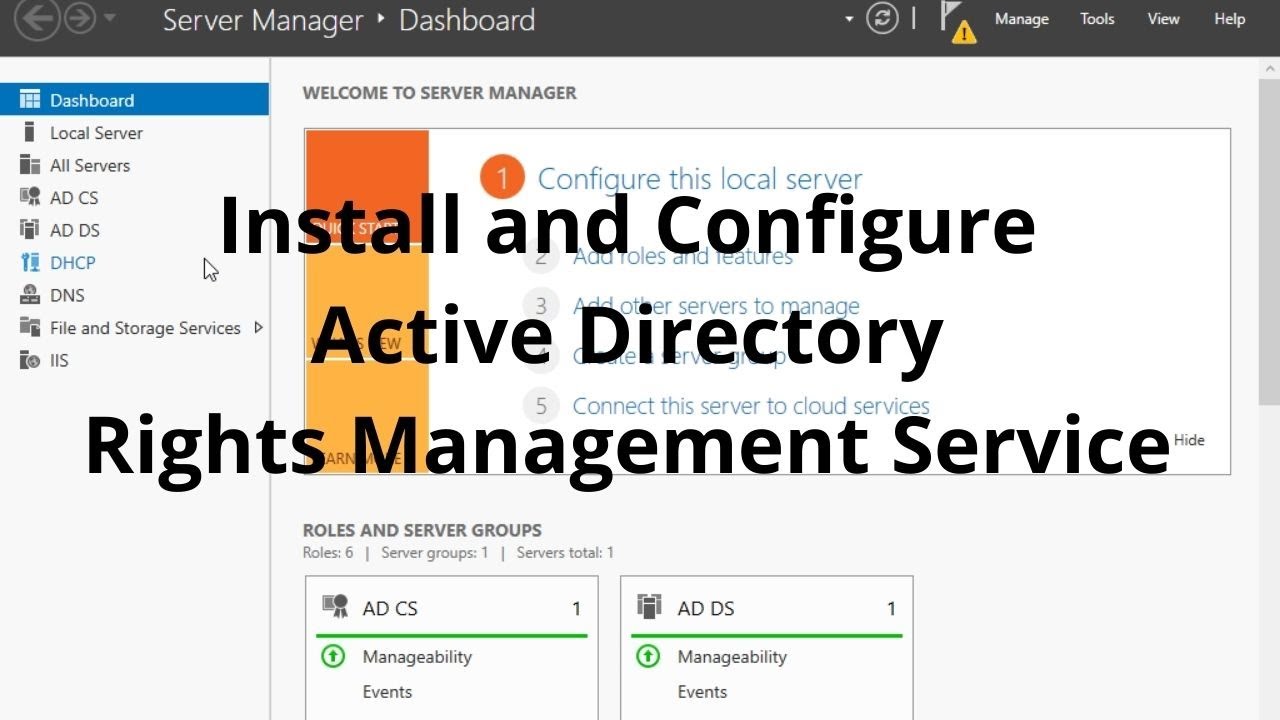
Task: Hide the welcome tile
Action: point(1189,440)
